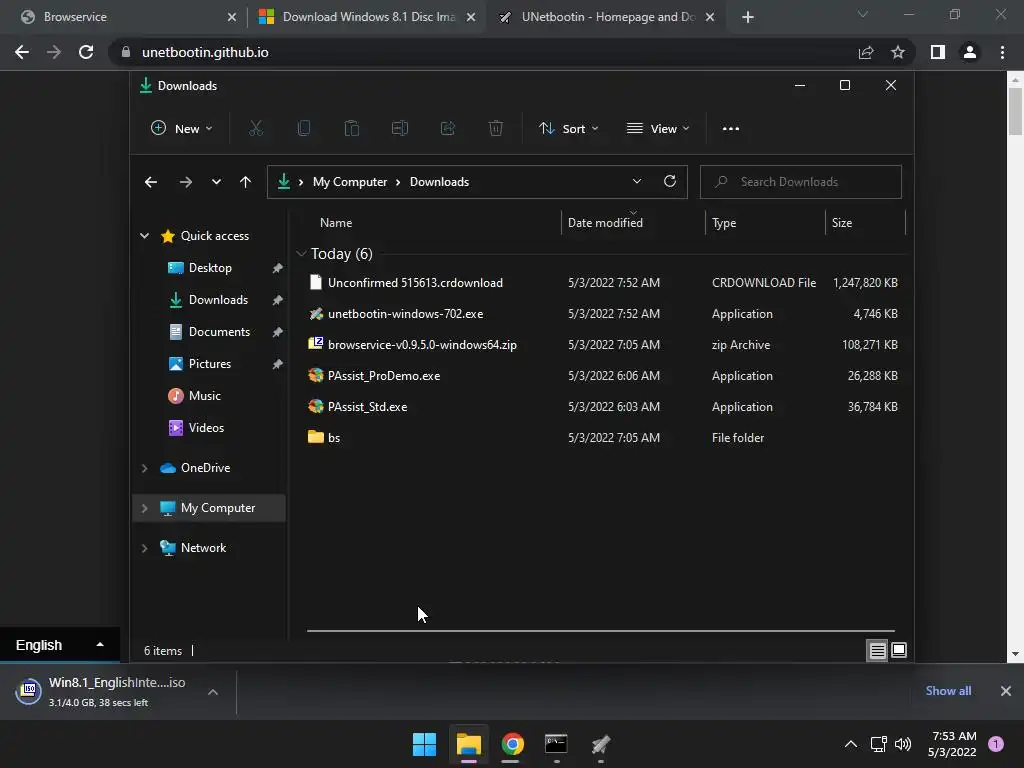Screen dimensions: 1024x768
Task: Select PAssist_ProDemo.exe file
Action: coord(384,376)
